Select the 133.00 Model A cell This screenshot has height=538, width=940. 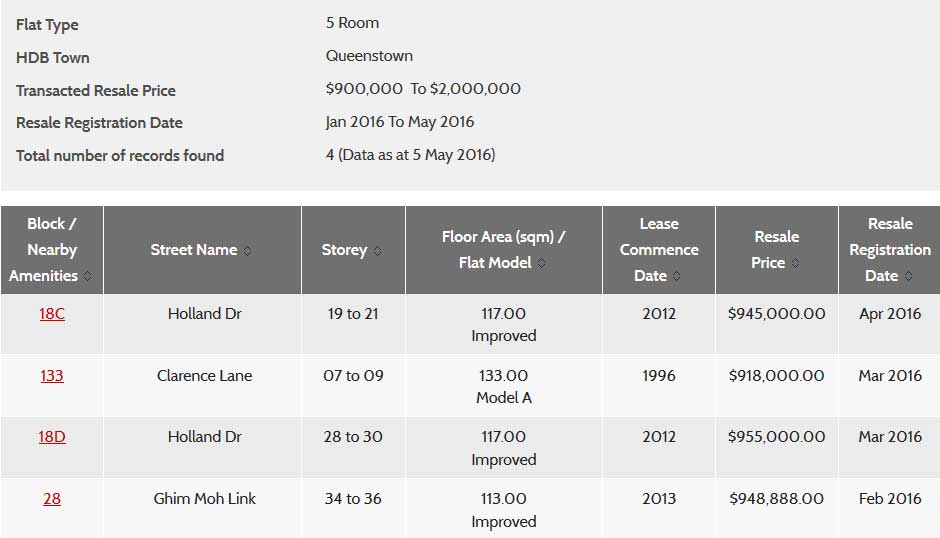pos(504,386)
